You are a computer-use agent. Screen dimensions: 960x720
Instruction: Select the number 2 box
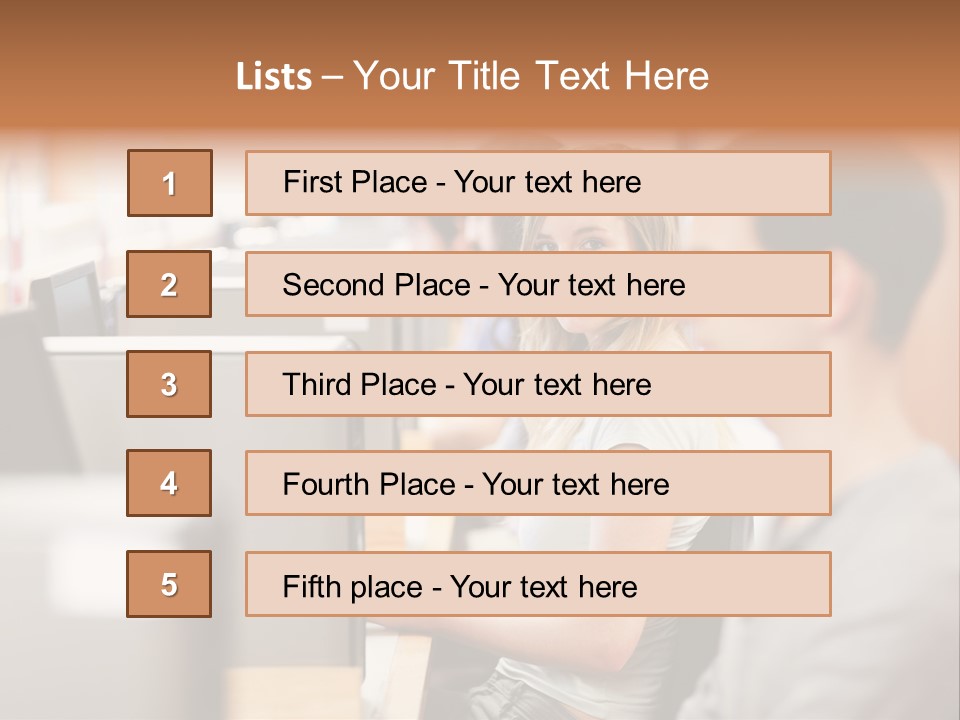(x=169, y=284)
